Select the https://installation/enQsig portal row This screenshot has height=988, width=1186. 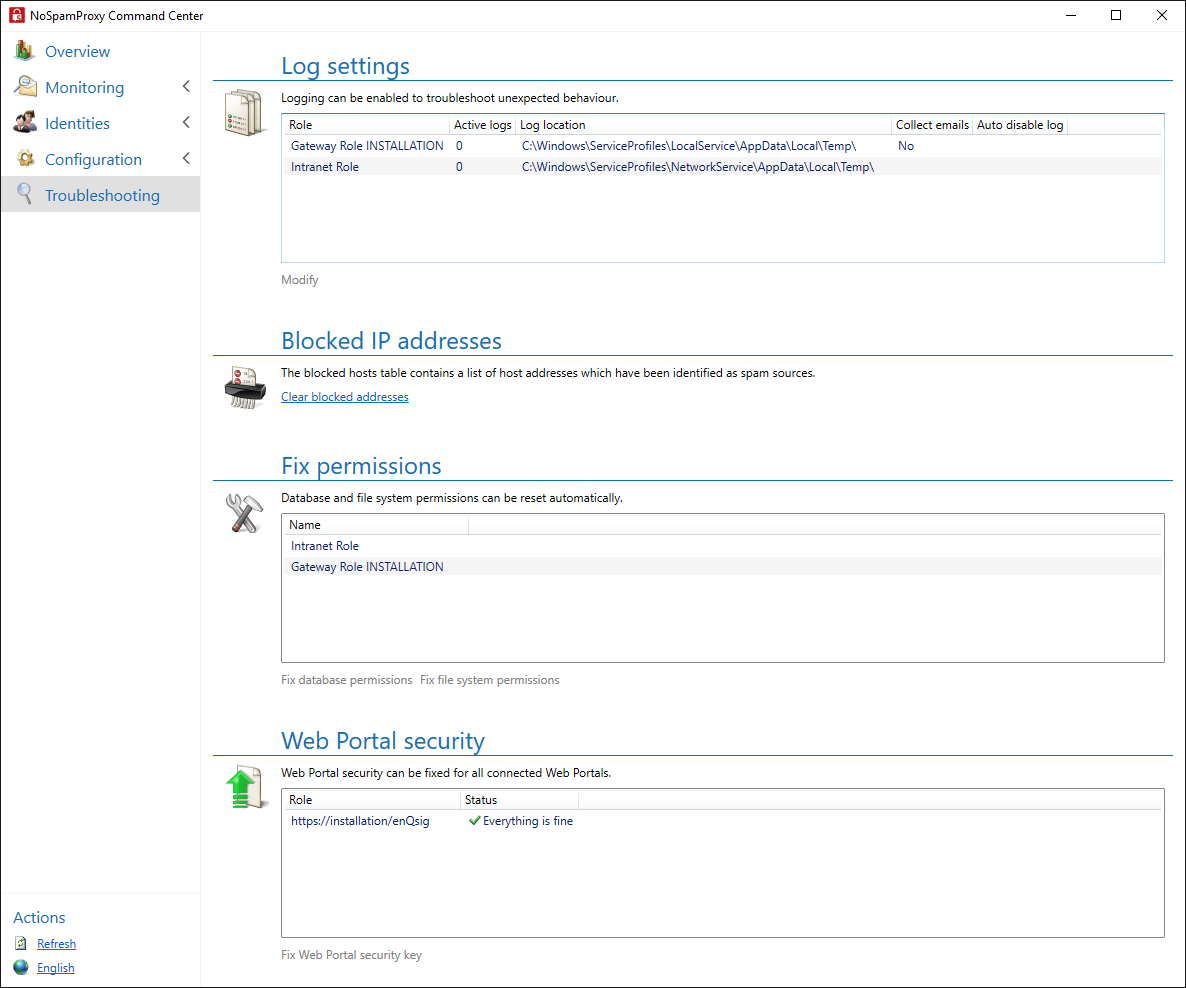point(722,821)
